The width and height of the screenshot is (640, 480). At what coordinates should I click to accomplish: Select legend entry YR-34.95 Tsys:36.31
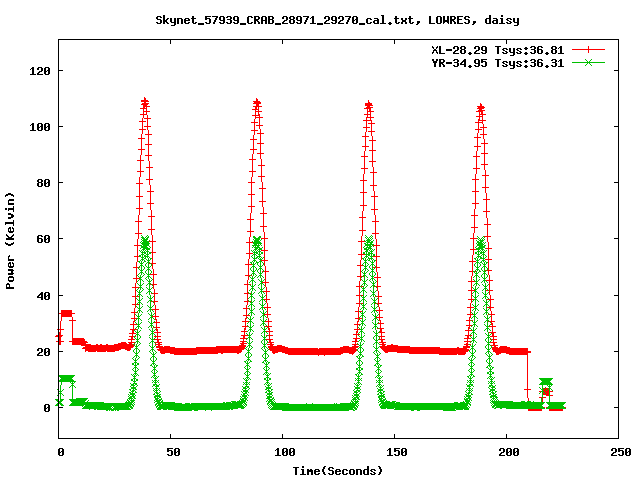[498, 63]
